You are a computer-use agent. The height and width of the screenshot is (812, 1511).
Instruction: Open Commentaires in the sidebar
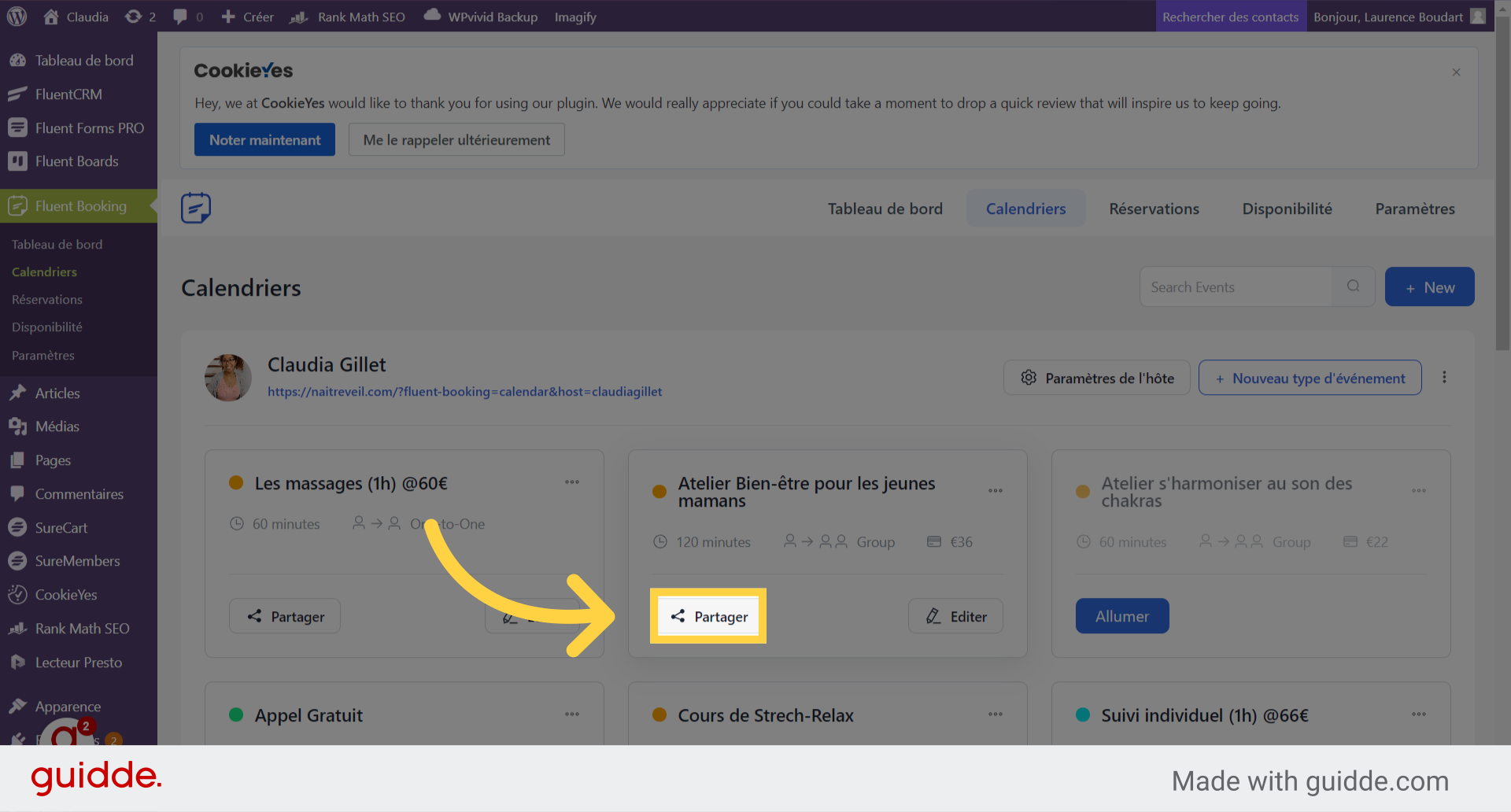(79, 494)
